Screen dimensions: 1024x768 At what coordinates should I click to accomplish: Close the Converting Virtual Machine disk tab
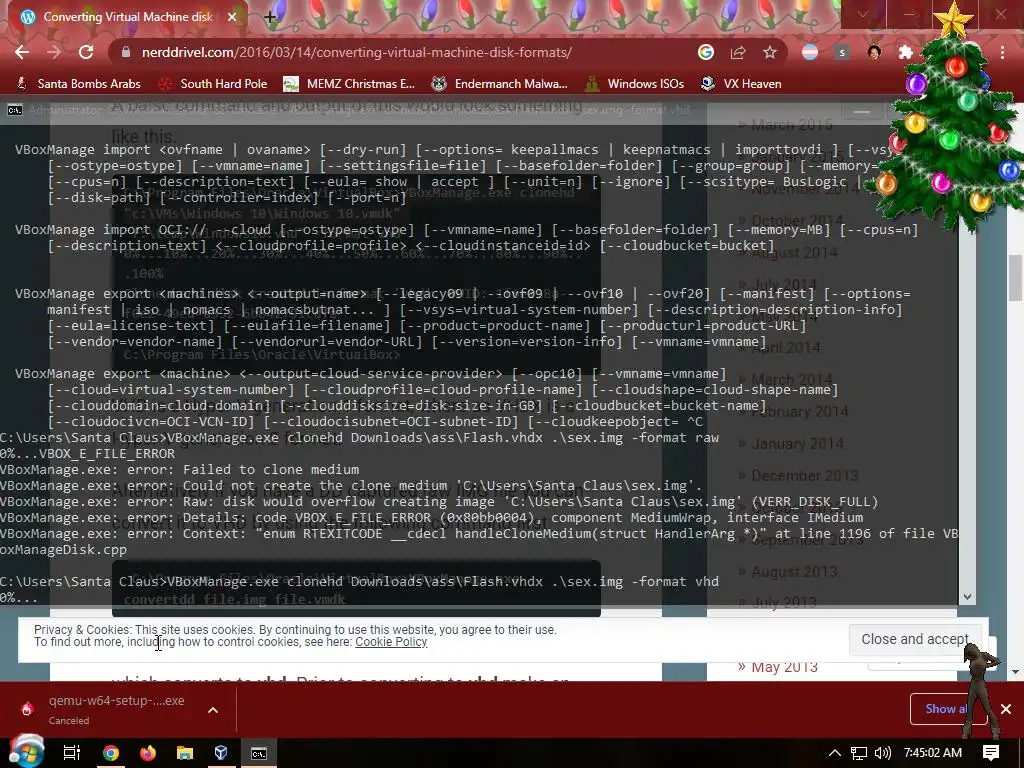coord(232,17)
